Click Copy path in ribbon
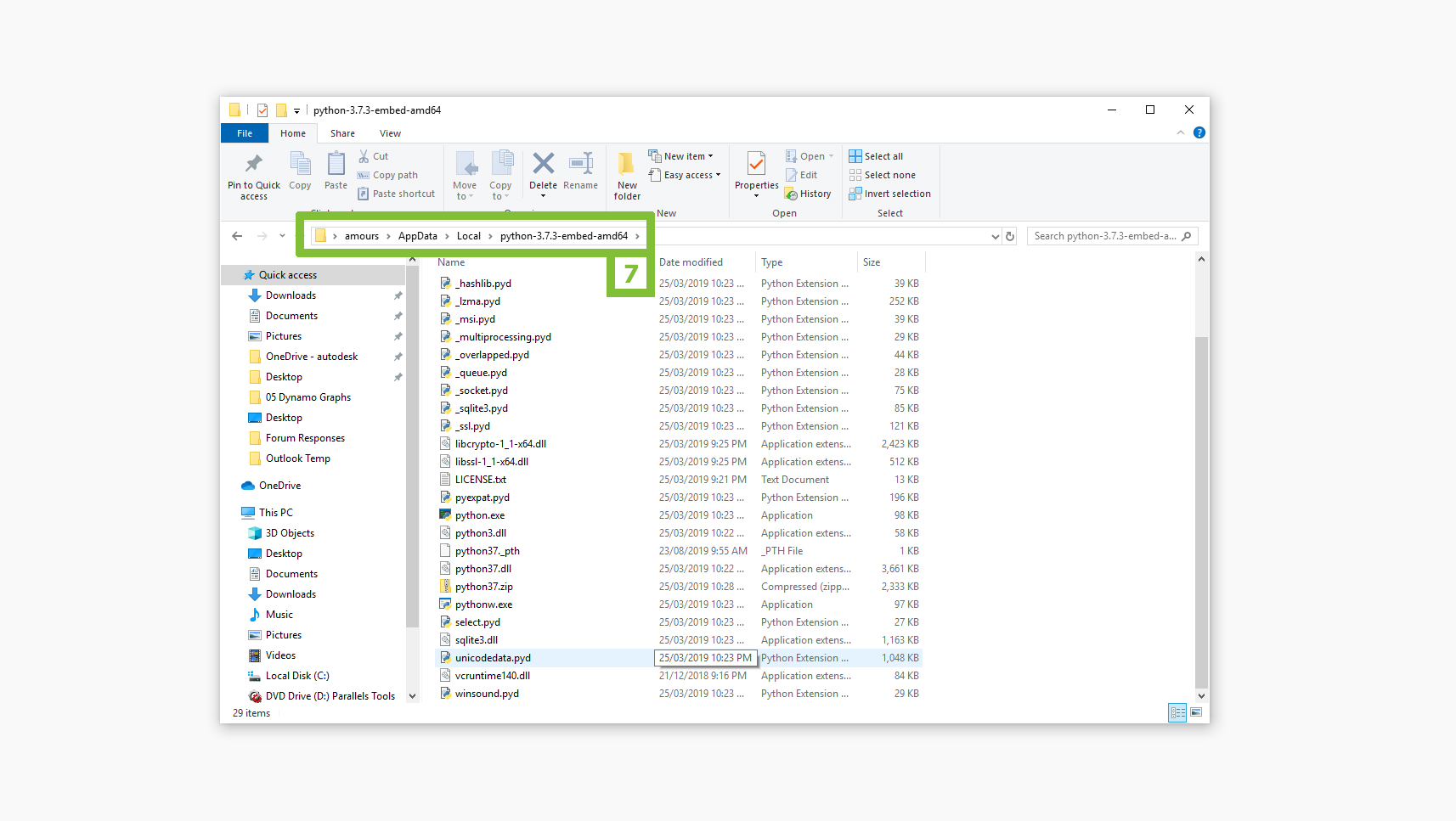 click(x=387, y=175)
